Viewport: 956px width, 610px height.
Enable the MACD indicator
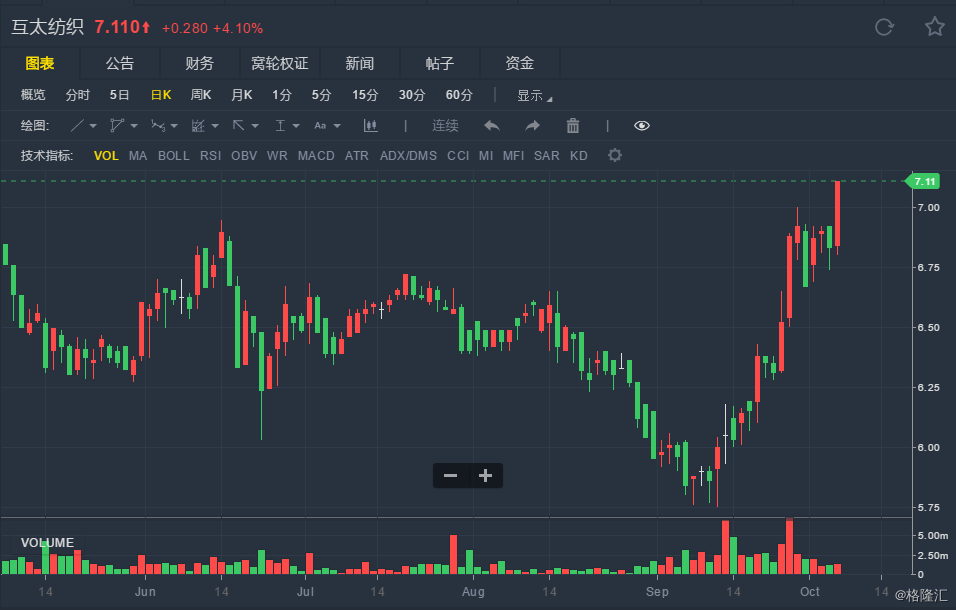(316, 155)
